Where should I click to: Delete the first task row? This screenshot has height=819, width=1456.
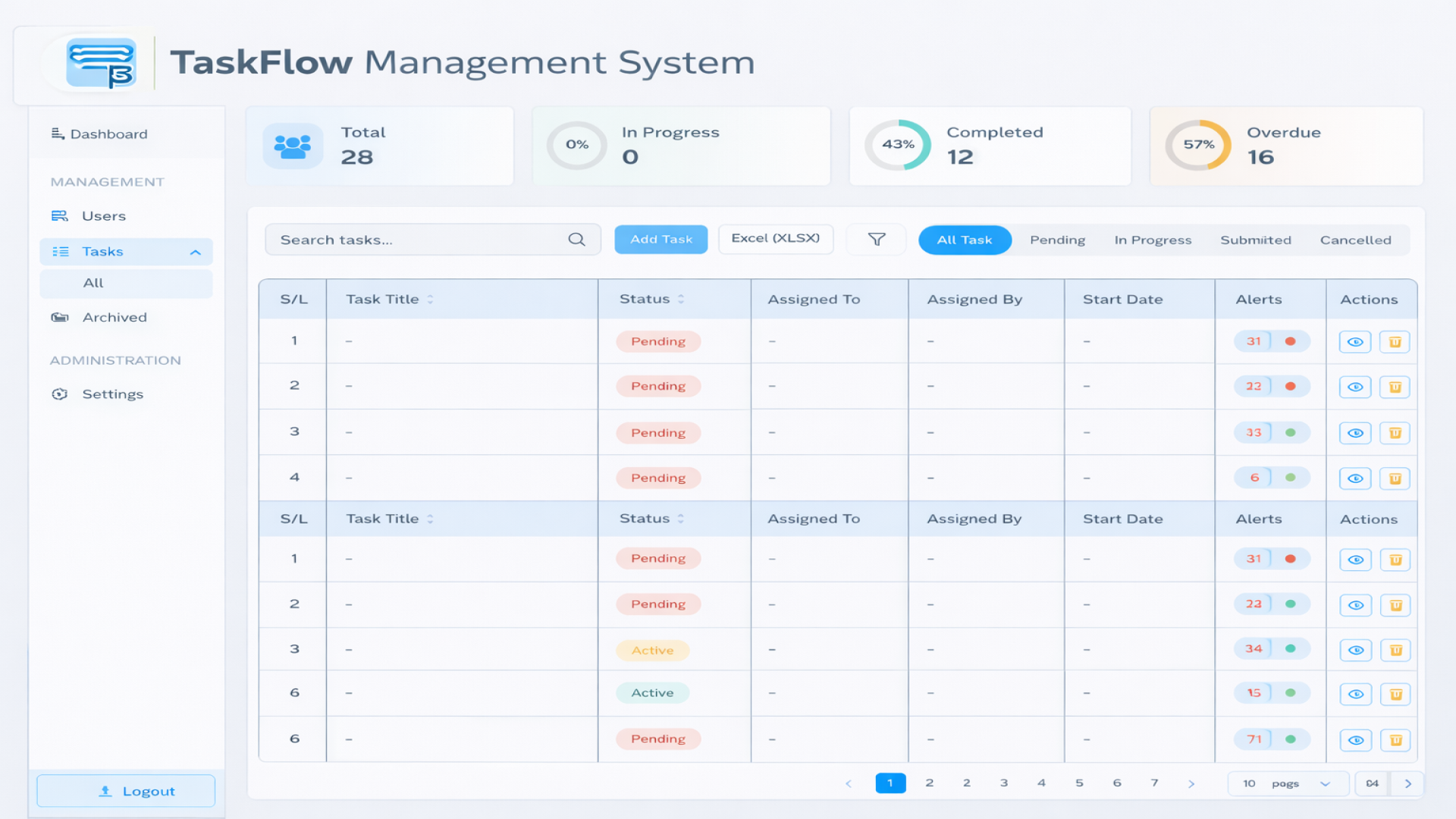(x=1394, y=342)
